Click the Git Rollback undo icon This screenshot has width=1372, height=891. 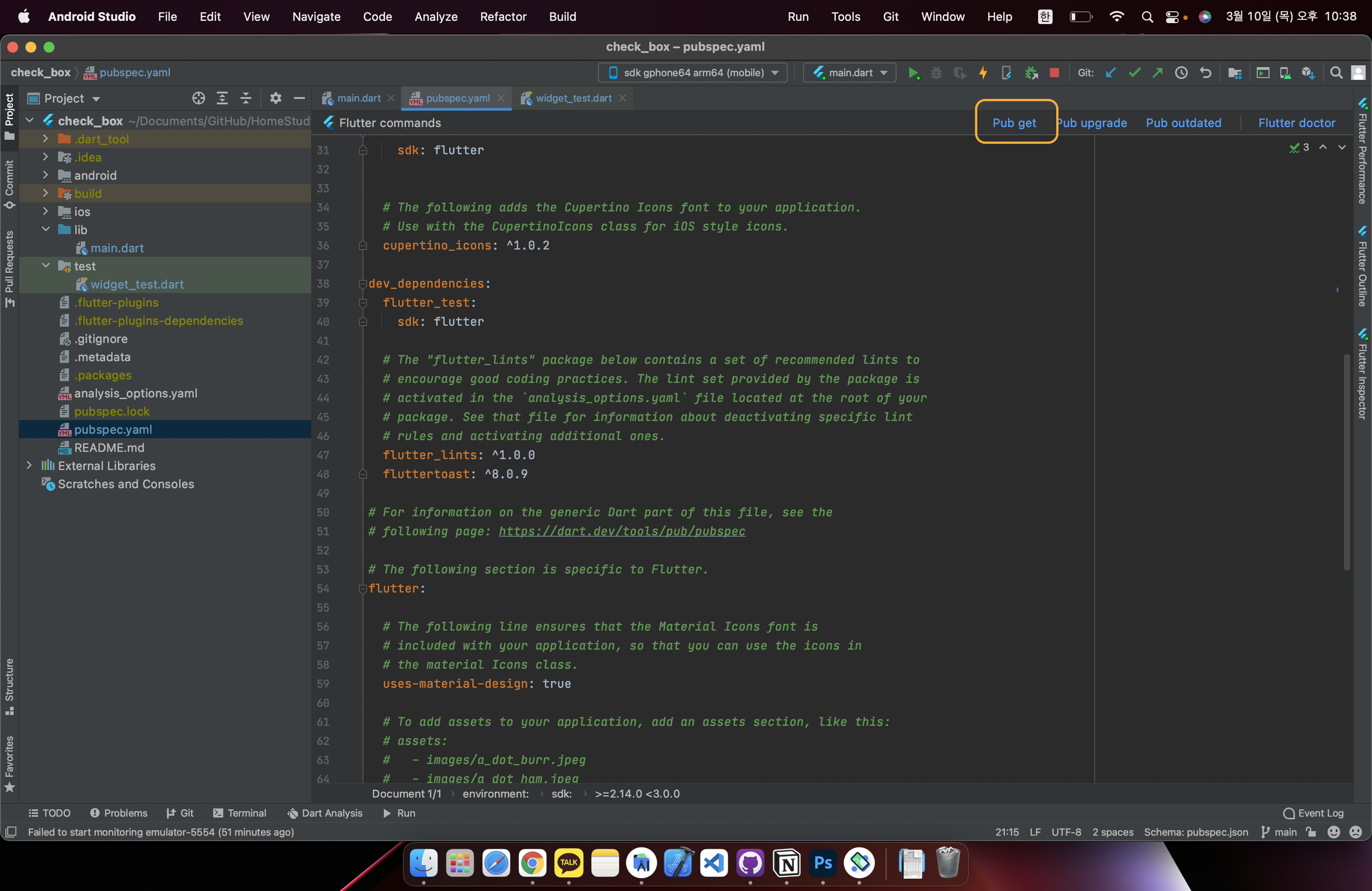[1205, 73]
